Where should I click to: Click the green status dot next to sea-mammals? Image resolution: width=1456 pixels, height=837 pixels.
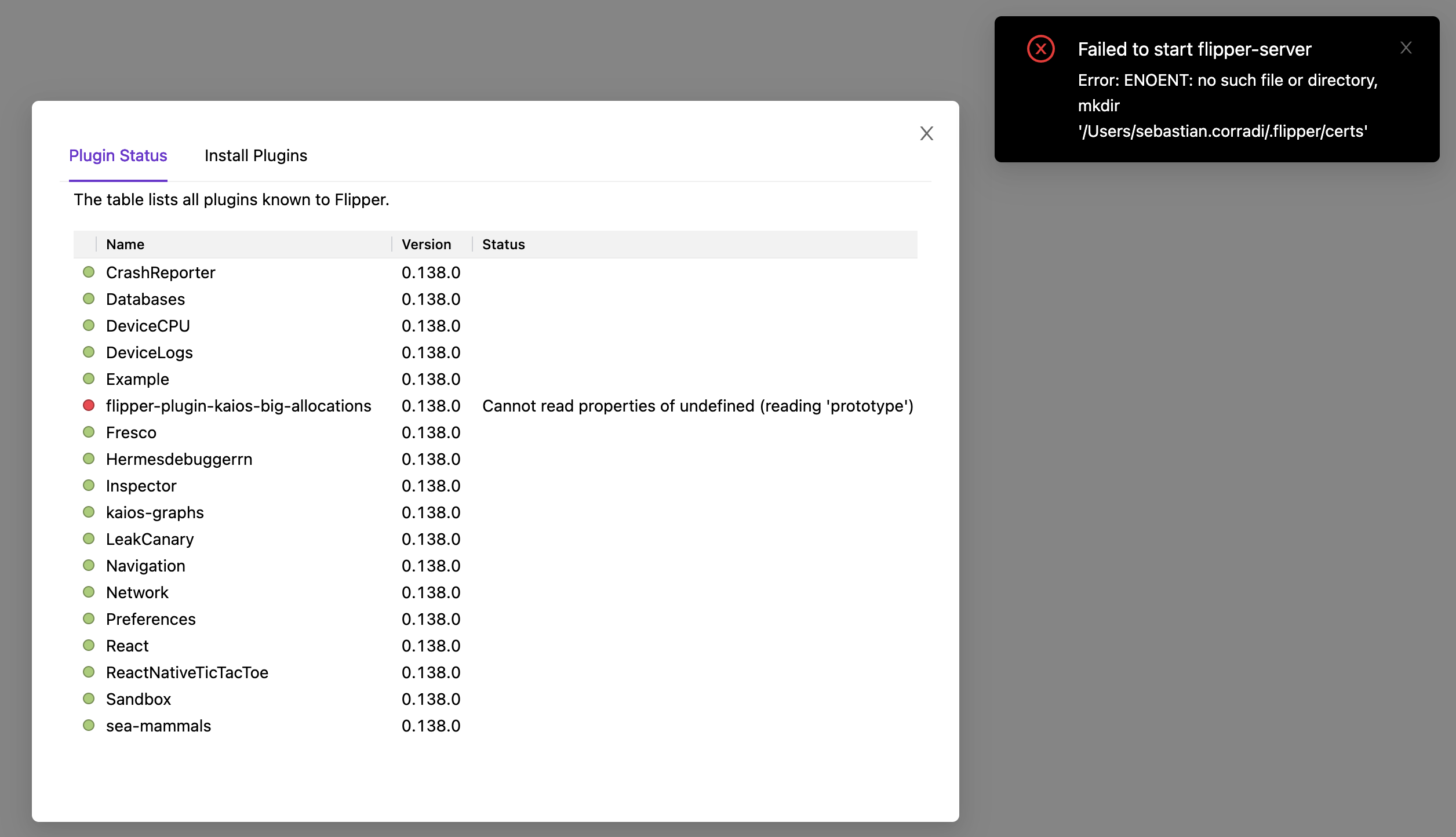[89, 725]
